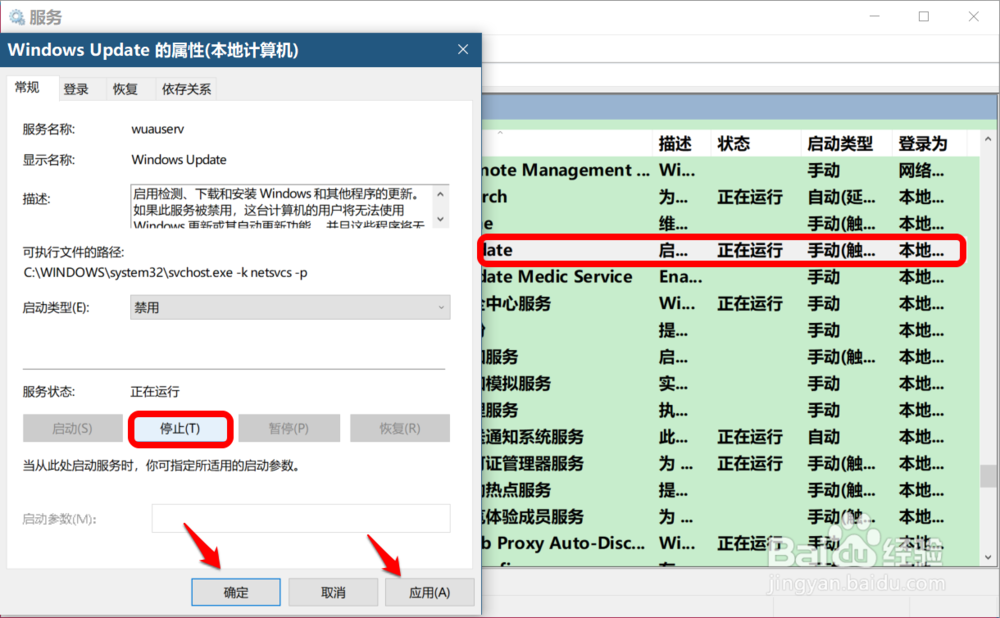This screenshot has width=1000, height=618.
Task: Click the services list scroll-down arrow
Action: point(988,557)
